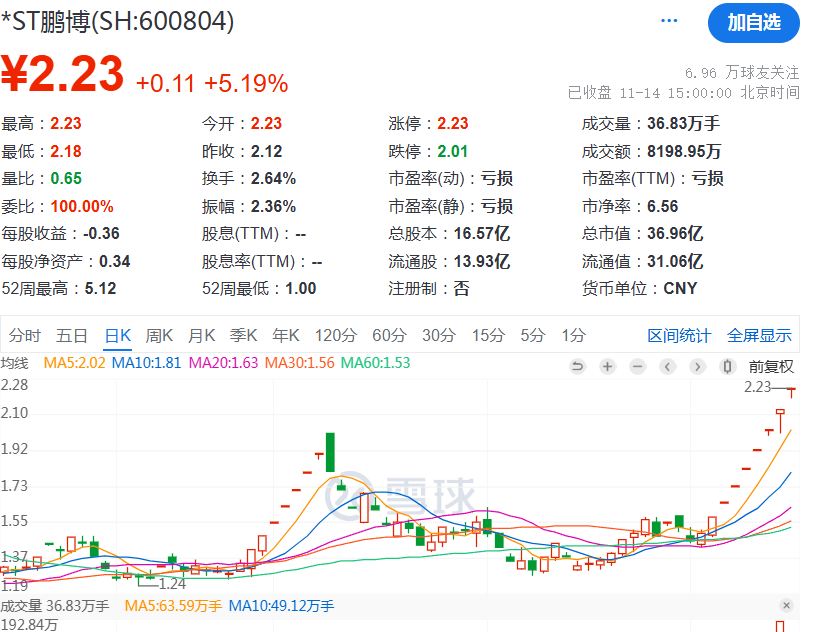Viewport: 816px width, 632px height.
Task: Click the undo/reset chart icon
Action: [578, 367]
